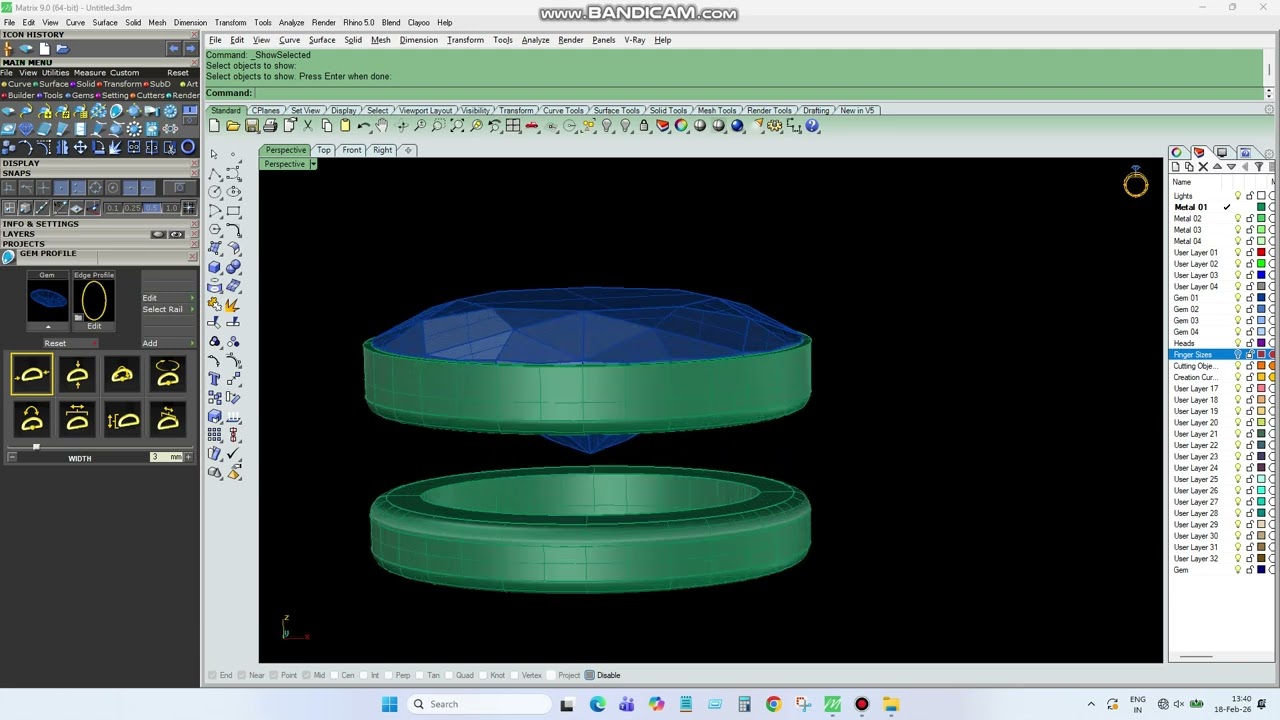Select the first gem profile ring style icon
1280x720 pixels.
(31, 375)
